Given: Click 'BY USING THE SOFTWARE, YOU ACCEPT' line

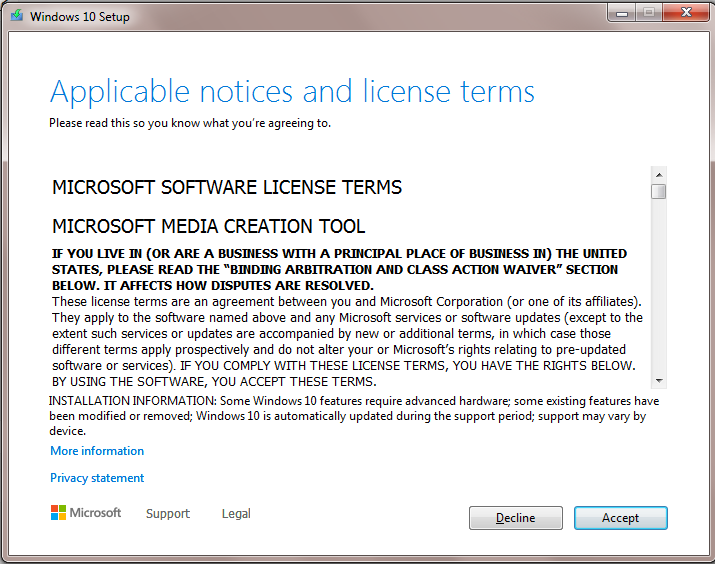Looking at the screenshot, I should [214, 382].
